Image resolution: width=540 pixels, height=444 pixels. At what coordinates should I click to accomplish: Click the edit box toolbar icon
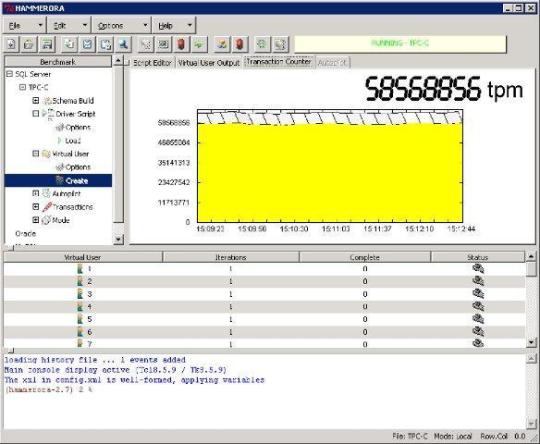[x=164, y=44]
